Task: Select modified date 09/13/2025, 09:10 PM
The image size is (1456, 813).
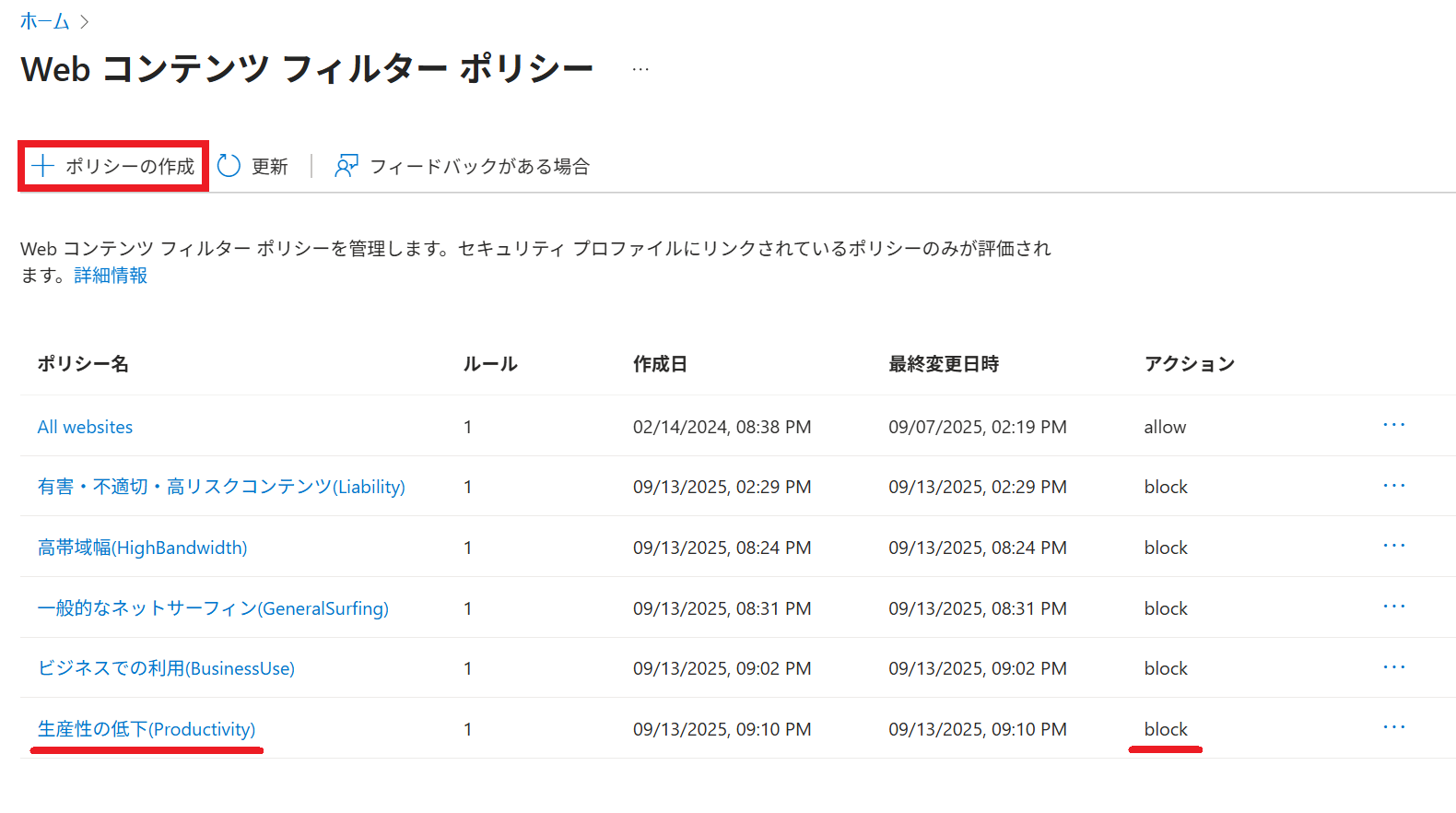Action: 978,729
